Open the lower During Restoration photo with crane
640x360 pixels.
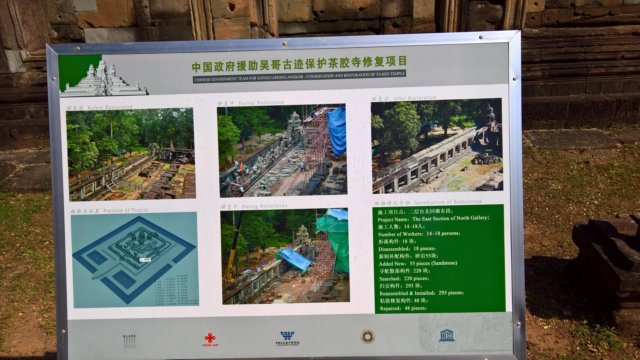(x=285, y=256)
